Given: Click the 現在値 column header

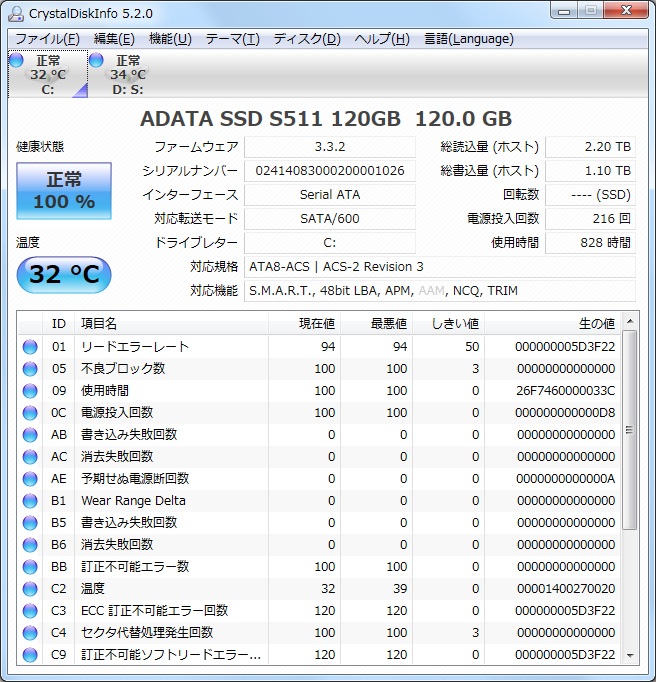Looking at the screenshot, I should point(305,324).
